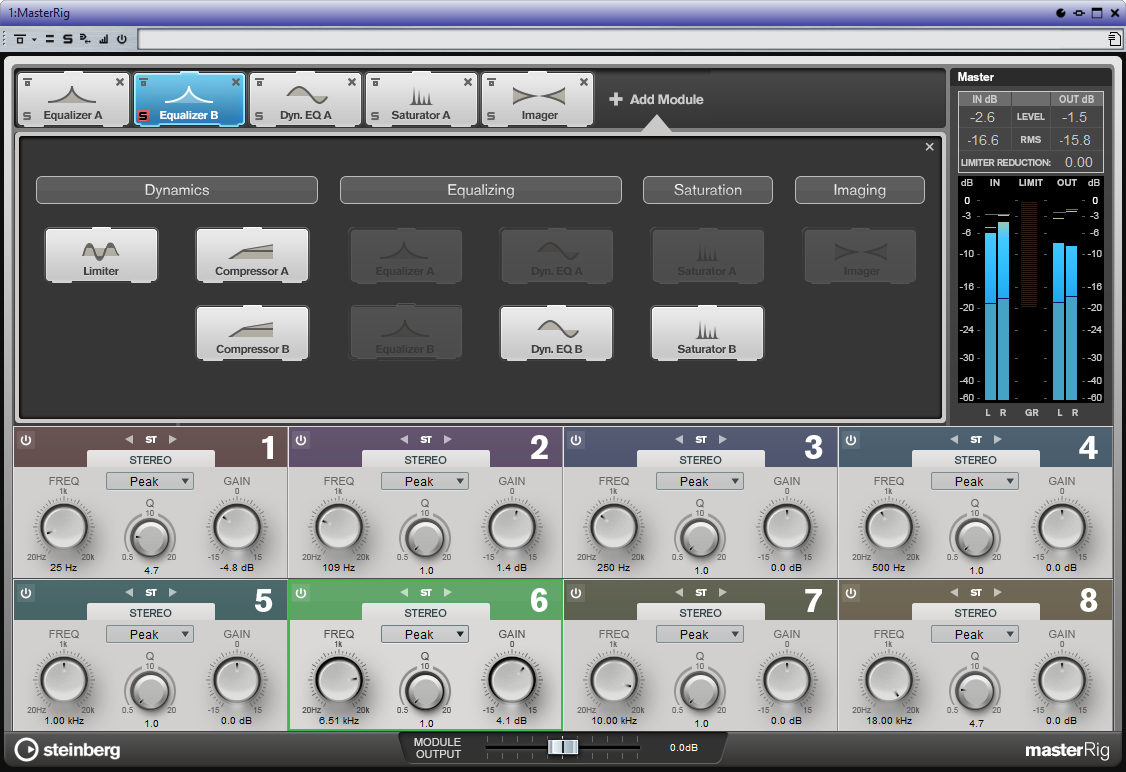Click the preset name field in toolbar

[x=620, y=39]
